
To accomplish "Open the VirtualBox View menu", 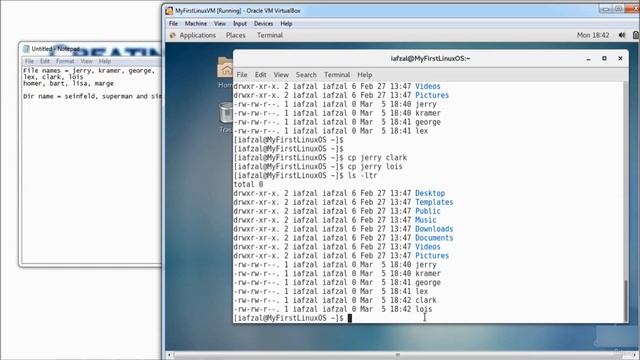I will click(x=220, y=24).
